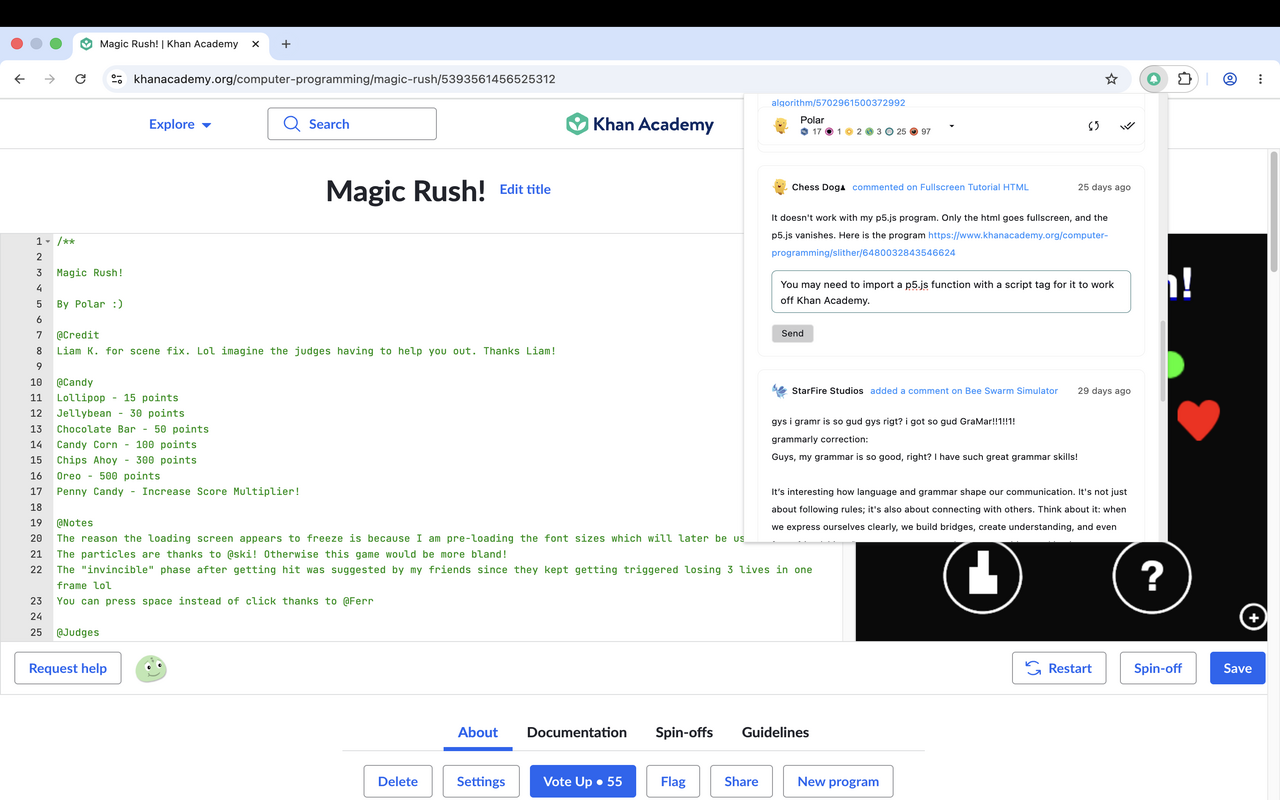Click the green circle in the game canvas
Viewport: 1280px width, 800px height.
(x=1174, y=365)
